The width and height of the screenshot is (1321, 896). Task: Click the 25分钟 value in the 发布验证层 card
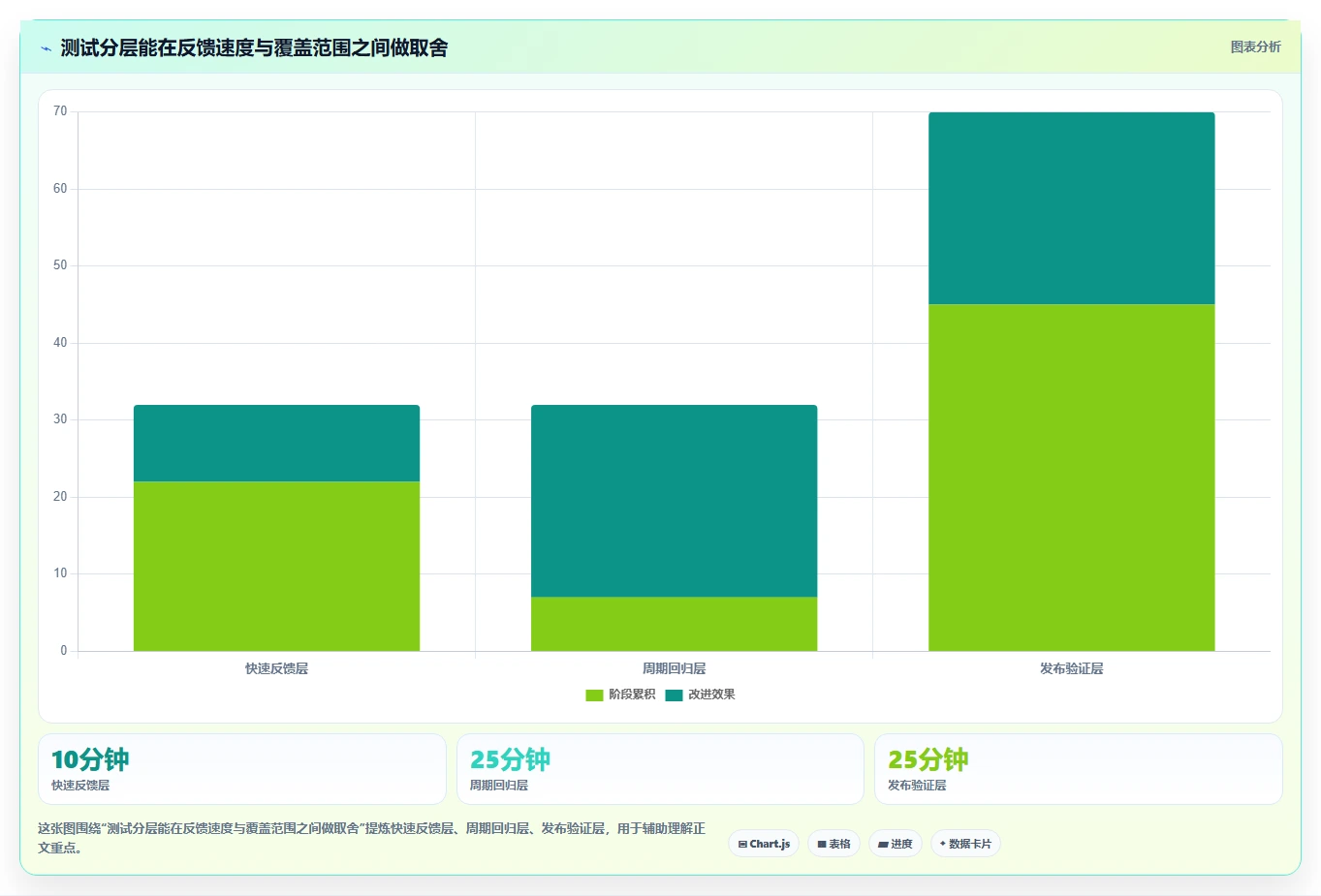(928, 759)
